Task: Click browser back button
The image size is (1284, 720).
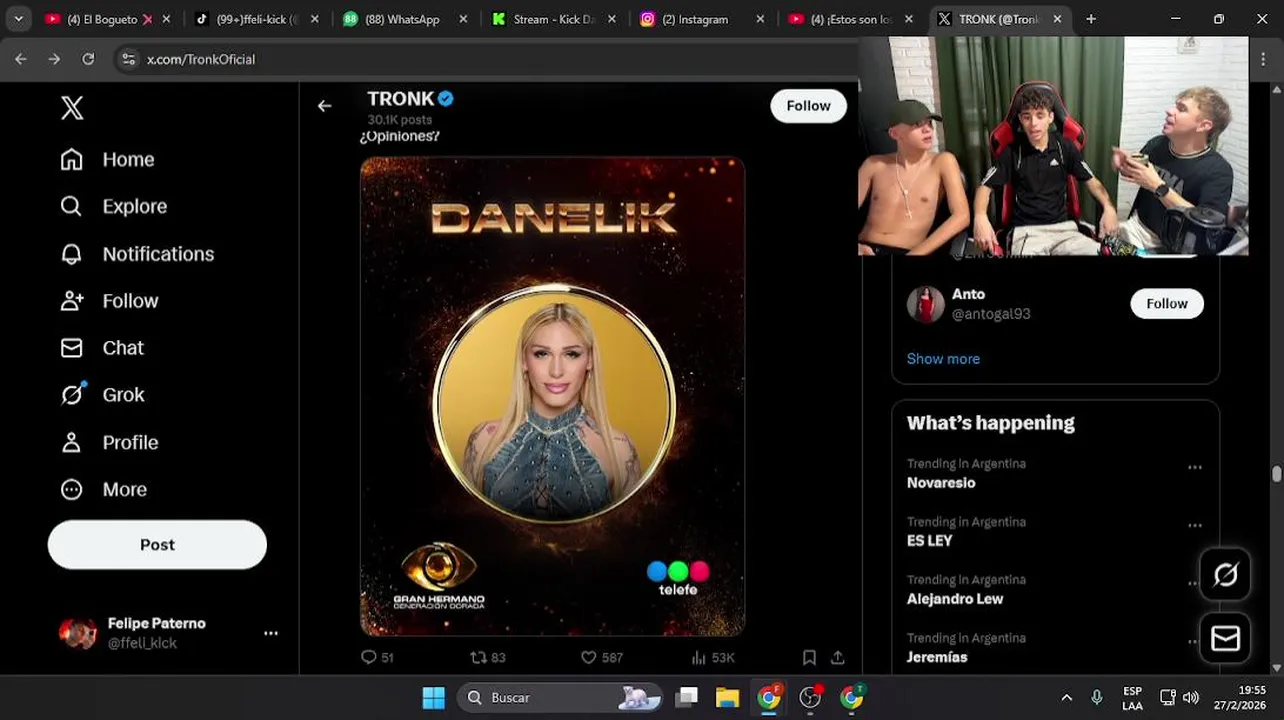Action: tap(21, 59)
